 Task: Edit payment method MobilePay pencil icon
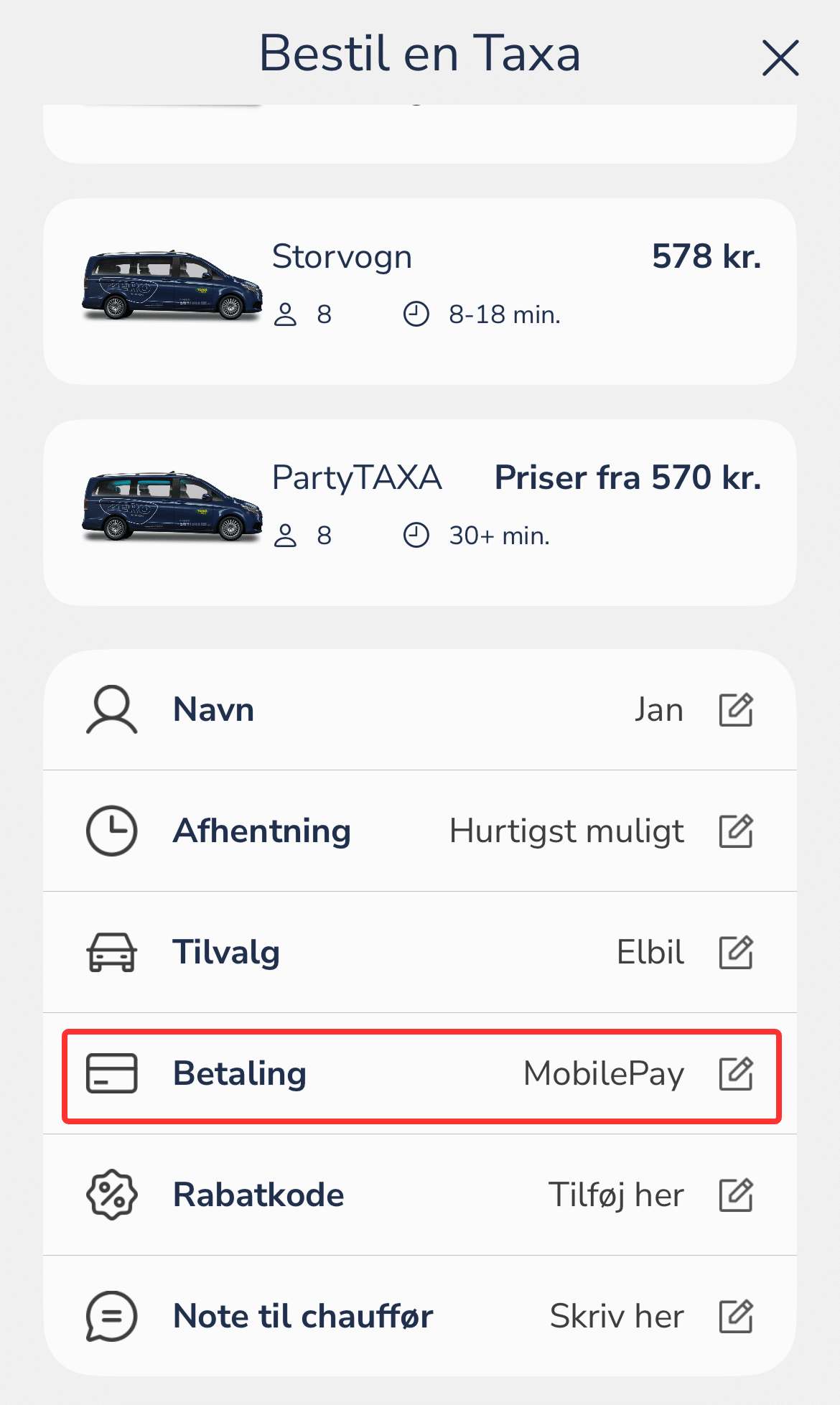(x=736, y=1074)
